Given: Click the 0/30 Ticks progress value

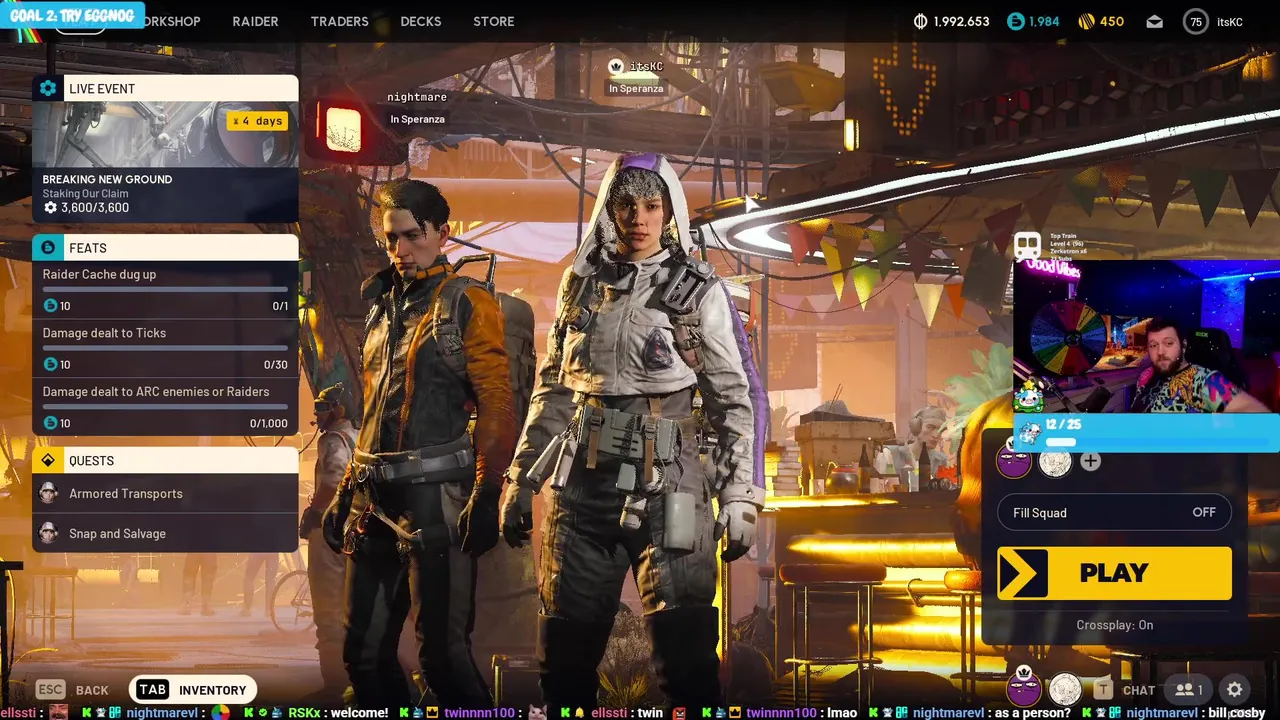Looking at the screenshot, I should pyautogui.click(x=276, y=365).
